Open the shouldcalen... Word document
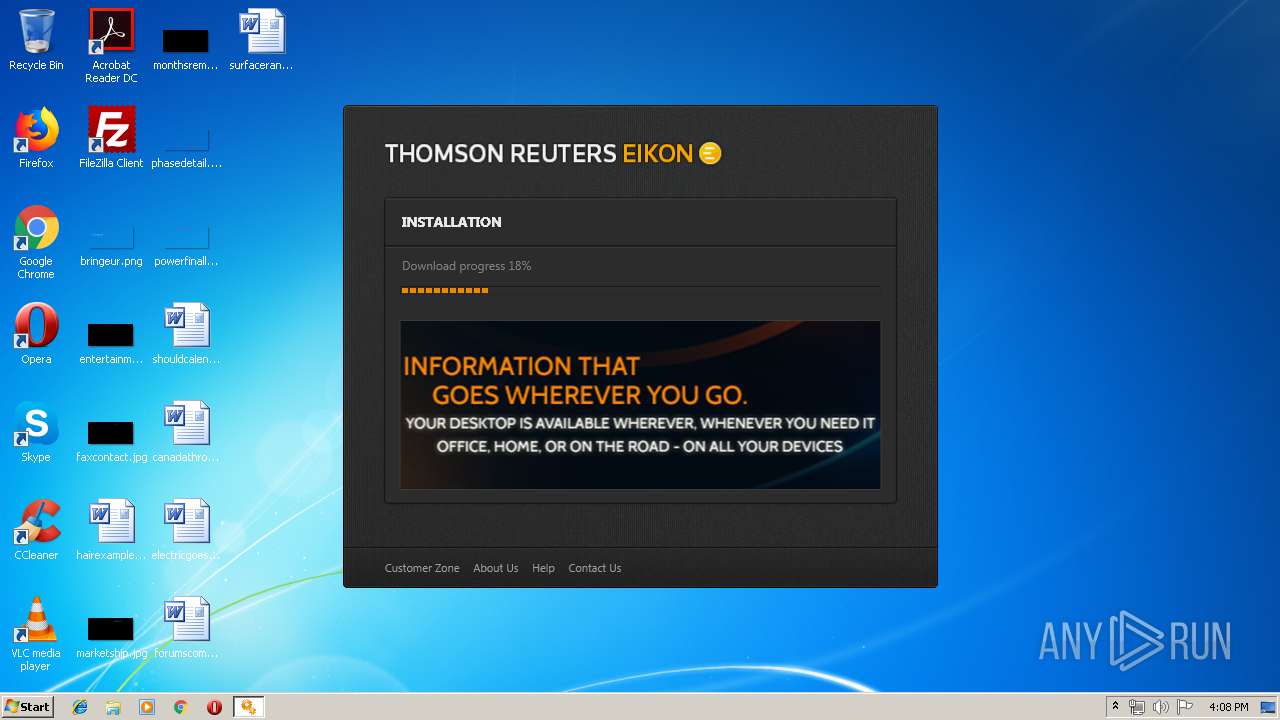The height and width of the screenshot is (720, 1280). [186, 334]
